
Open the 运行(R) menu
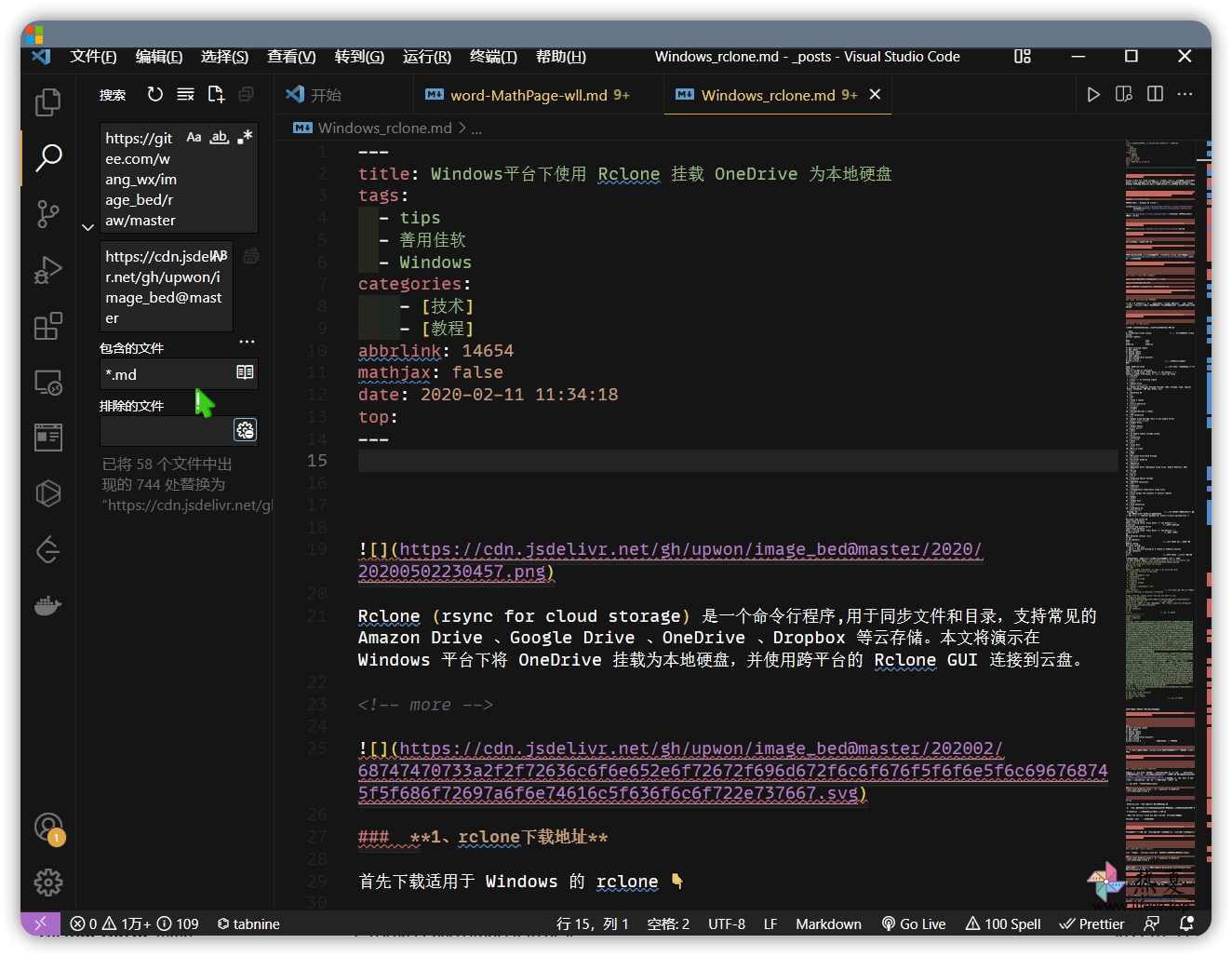tap(427, 57)
